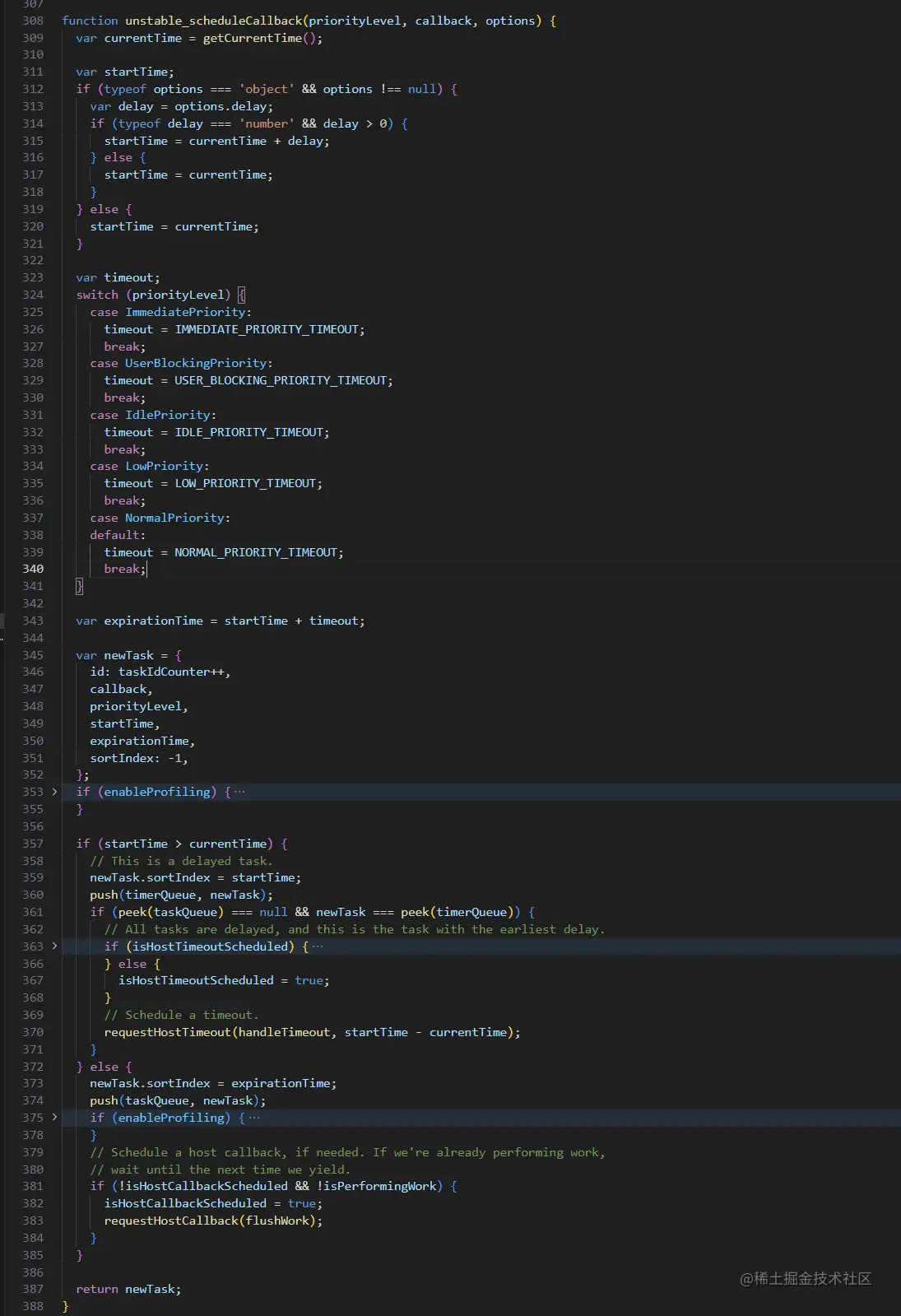Viewport: 901px width, 1316px height.
Task: Expand folded block at line 363
Action: coord(55,946)
